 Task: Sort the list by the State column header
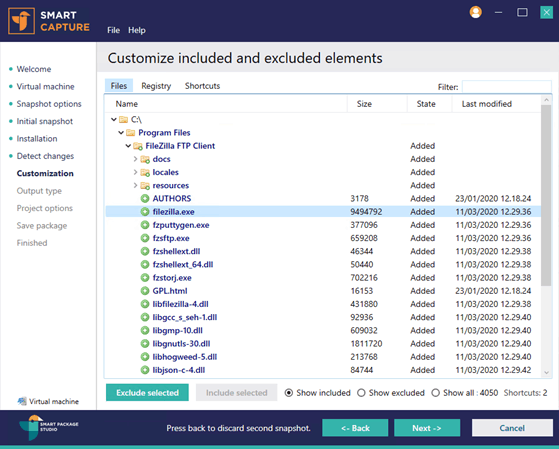pyautogui.click(x=426, y=104)
